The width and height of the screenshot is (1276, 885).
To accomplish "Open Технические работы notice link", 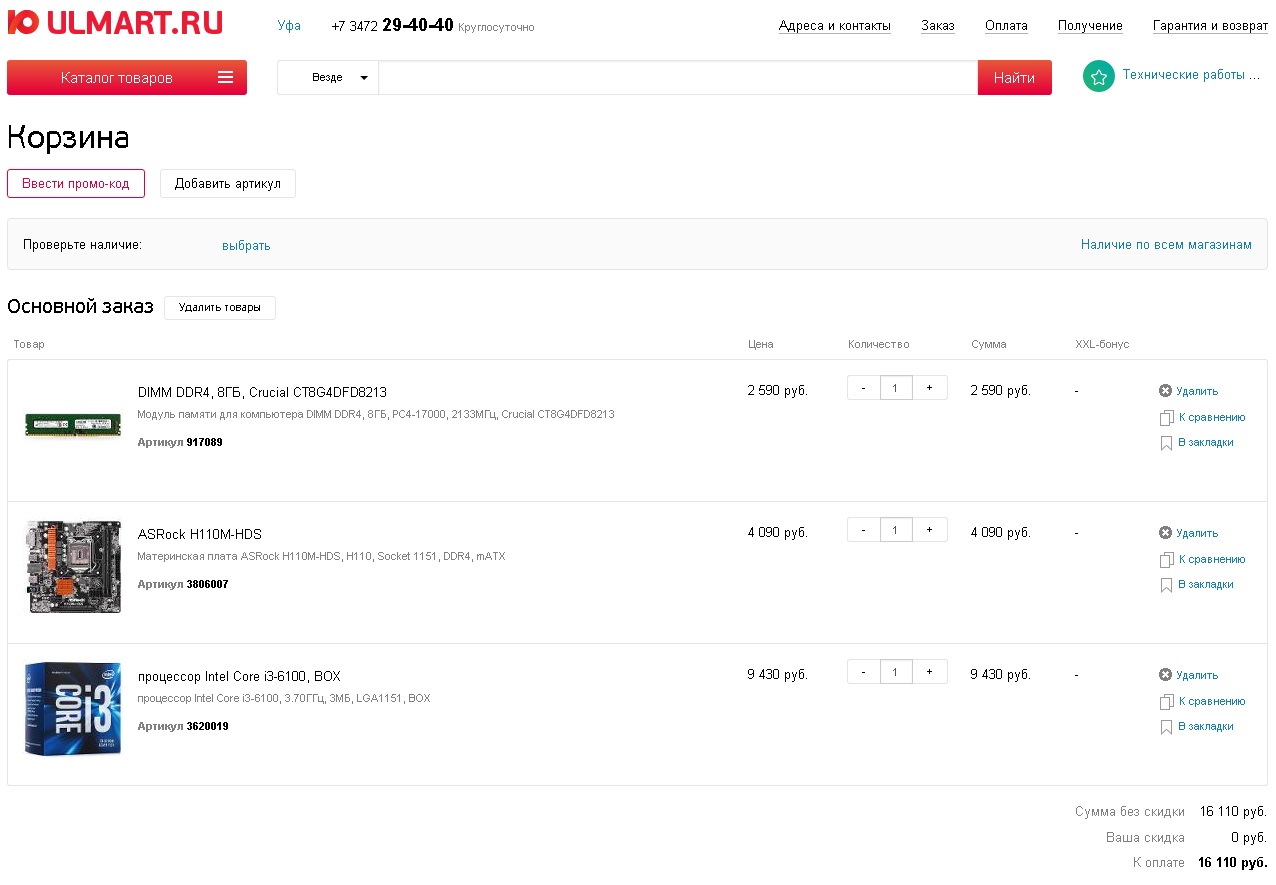I will [1191, 75].
